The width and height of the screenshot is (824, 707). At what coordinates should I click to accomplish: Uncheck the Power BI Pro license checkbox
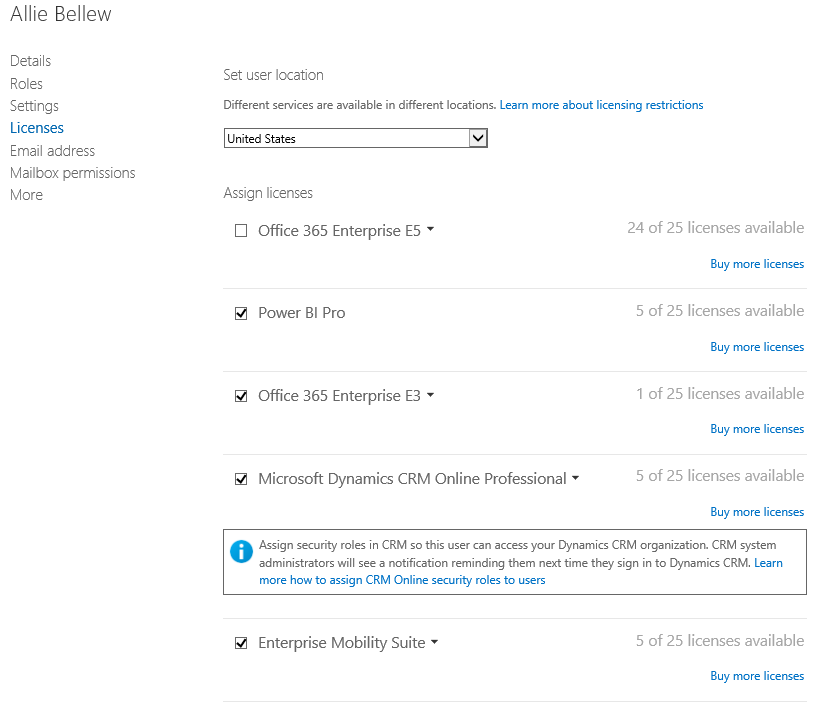pyautogui.click(x=241, y=313)
